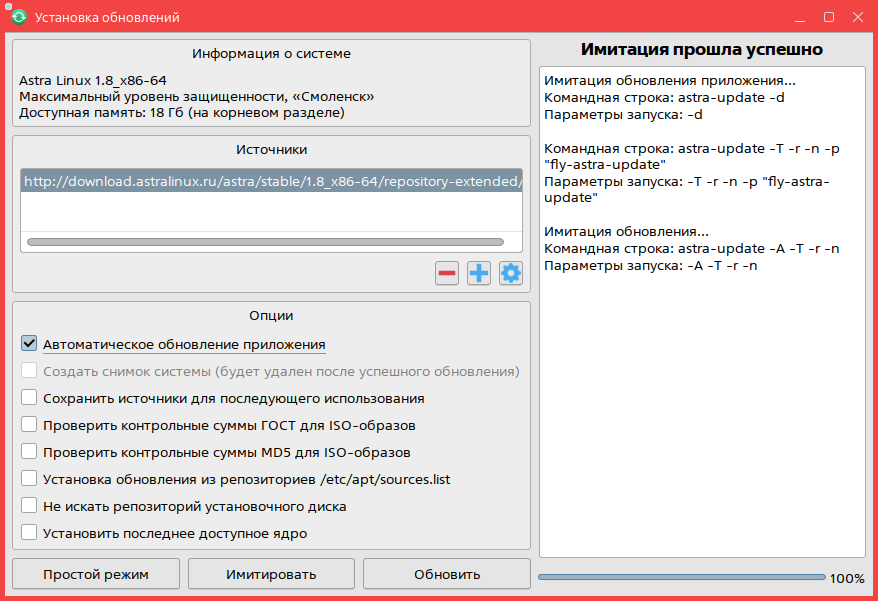
Task: Enable update from /etc/apt/sources.list repositories
Action: (x=29, y=479)
